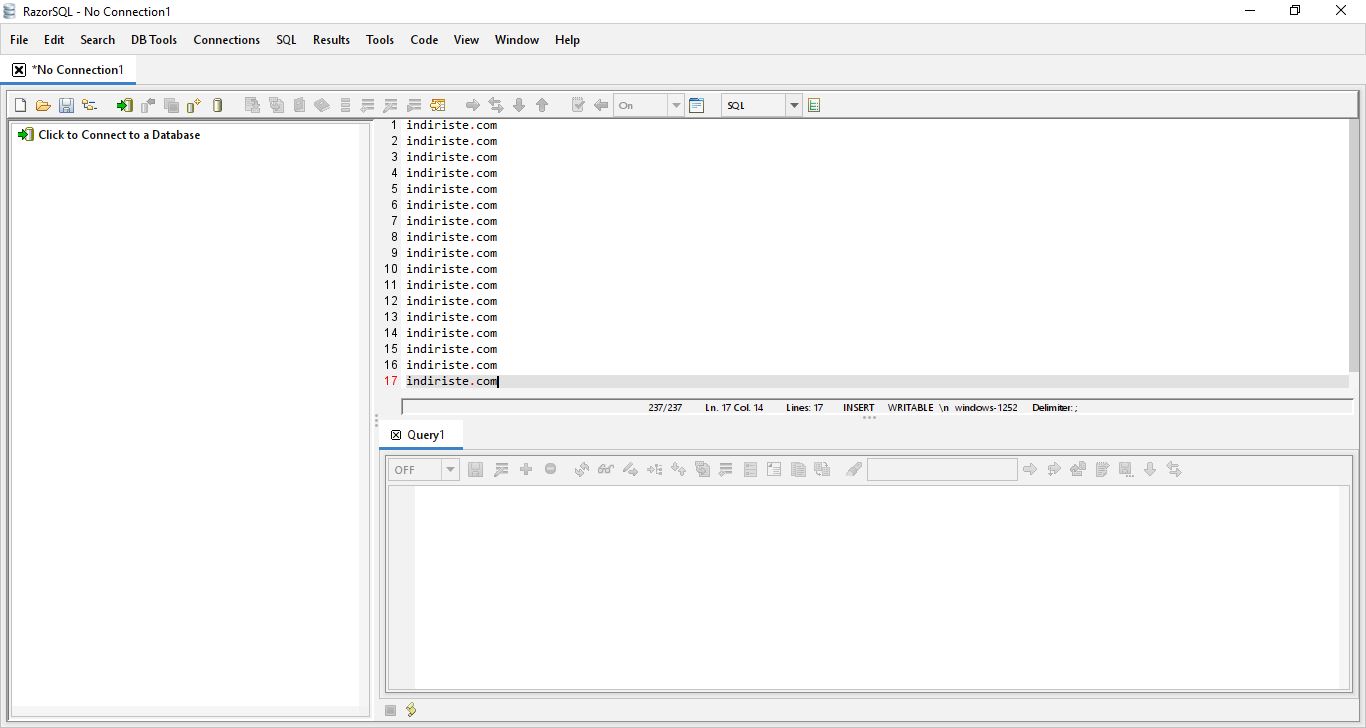Open the Results menu
The width and height of the screenshot is (1366, 728).
click(x=331, y=40)
